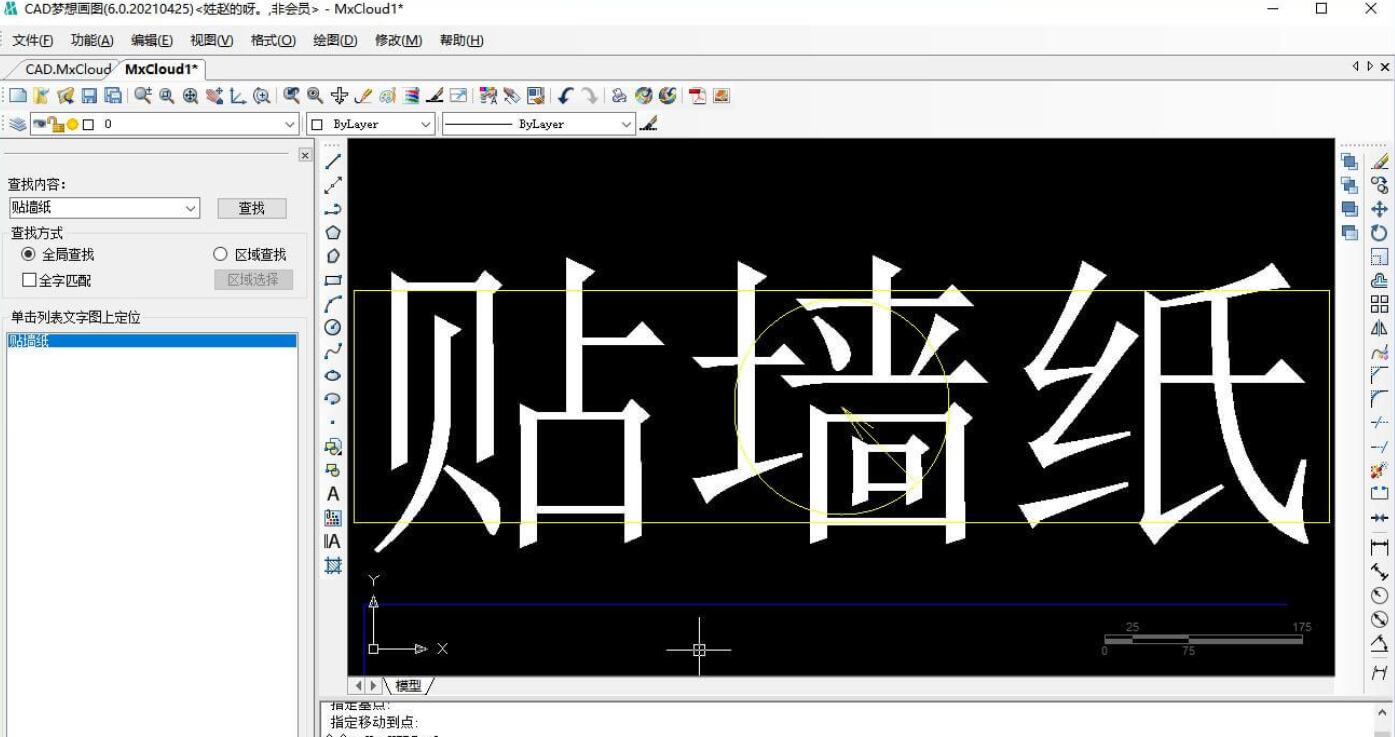Image resolution: width=1395 pixels, height=737 pixels.
Task: Enable the whole word match checkbox
Action: pyautogui.click(x=29, y=280)
